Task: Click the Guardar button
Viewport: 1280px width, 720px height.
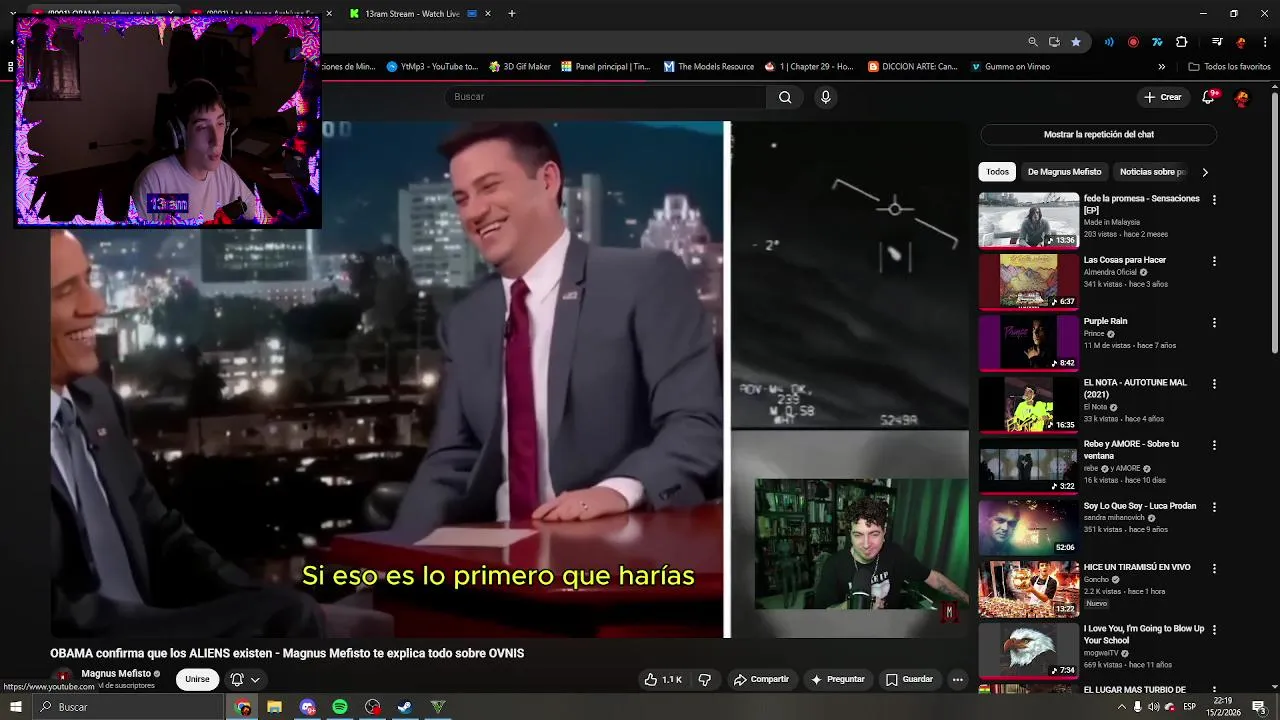Action: click(909, 679)
